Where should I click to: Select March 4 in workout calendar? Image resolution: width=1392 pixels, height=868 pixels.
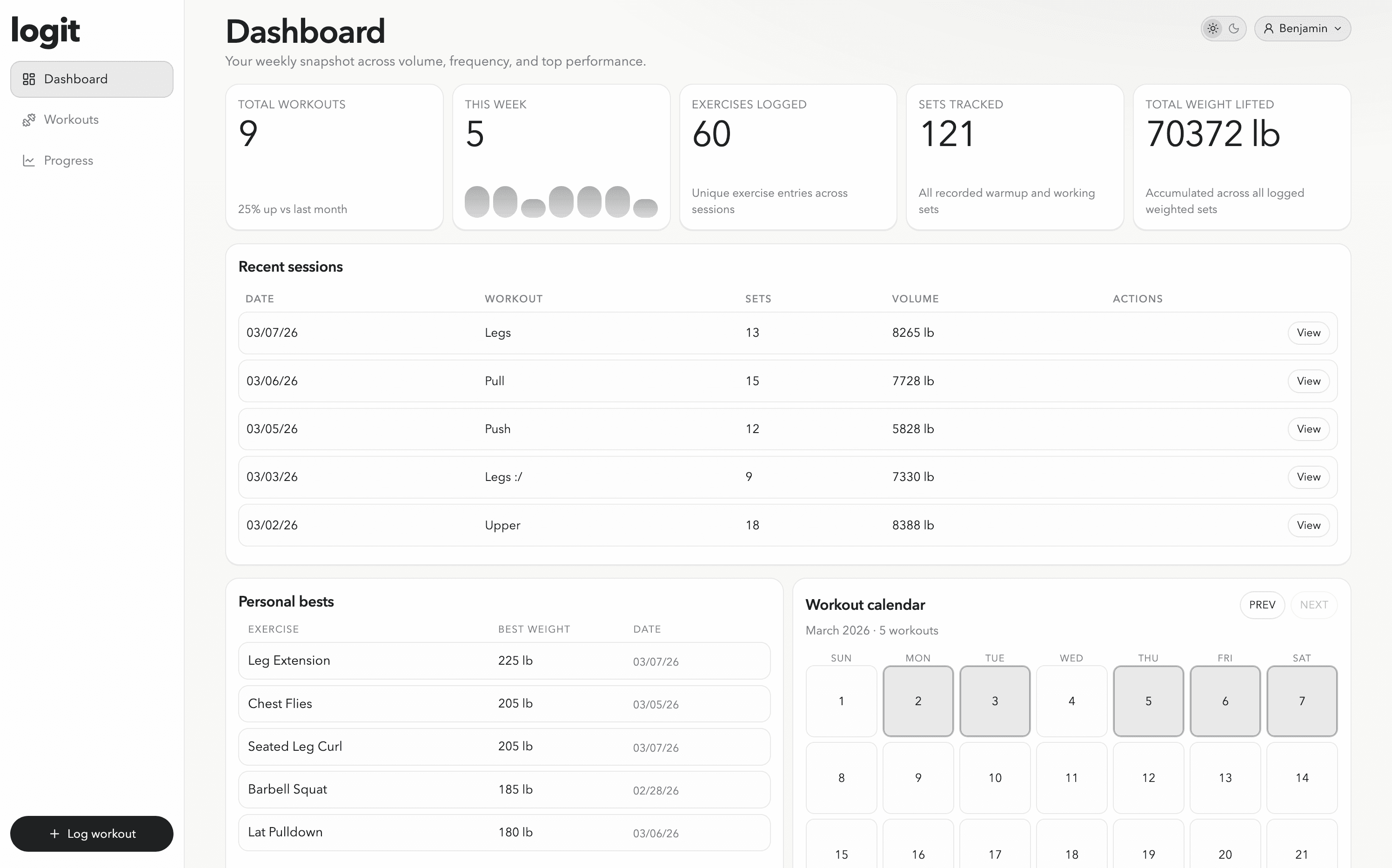coord(1071,701)
